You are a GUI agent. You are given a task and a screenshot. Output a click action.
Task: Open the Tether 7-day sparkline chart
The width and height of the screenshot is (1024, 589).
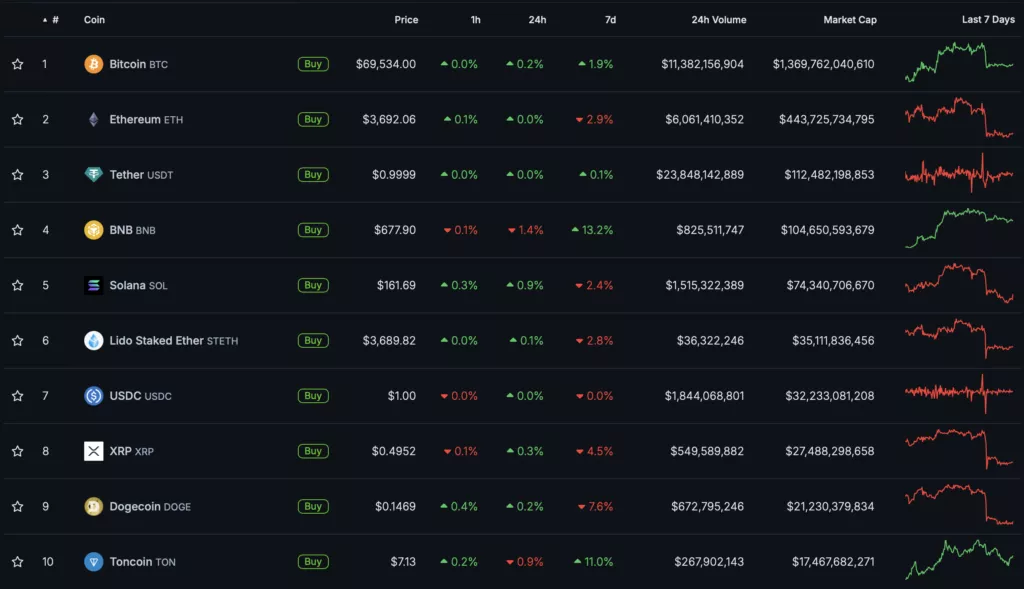coord(959,173)
